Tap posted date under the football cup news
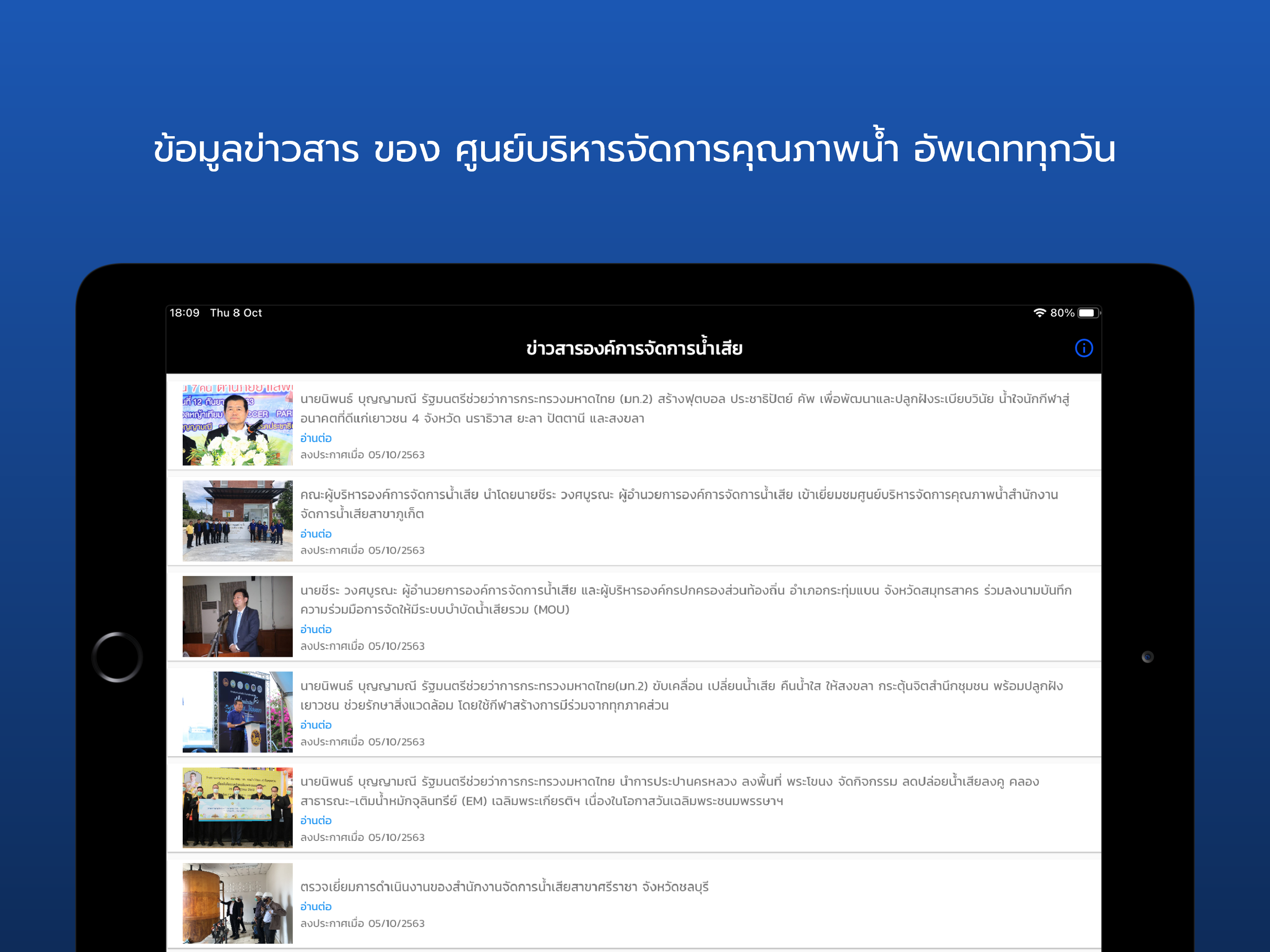The width and height of the screenshot is (1270, 952). (362, 455)
